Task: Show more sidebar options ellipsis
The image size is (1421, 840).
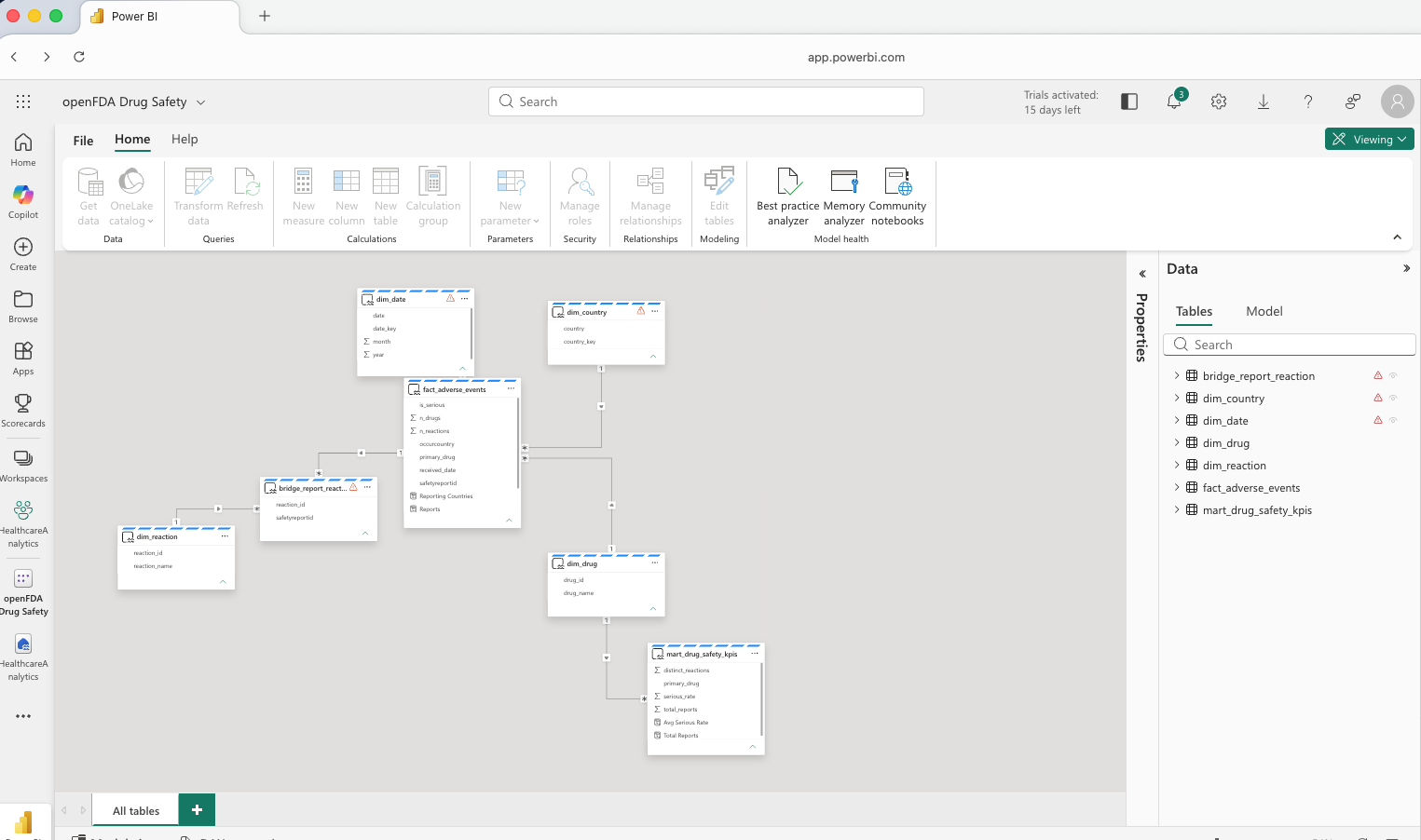Action: coord(23,716)
